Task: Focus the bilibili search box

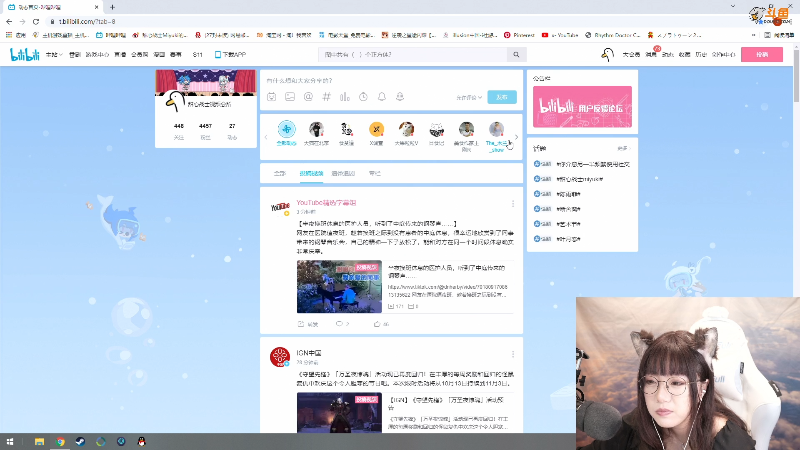Action: tap(413, 55)
